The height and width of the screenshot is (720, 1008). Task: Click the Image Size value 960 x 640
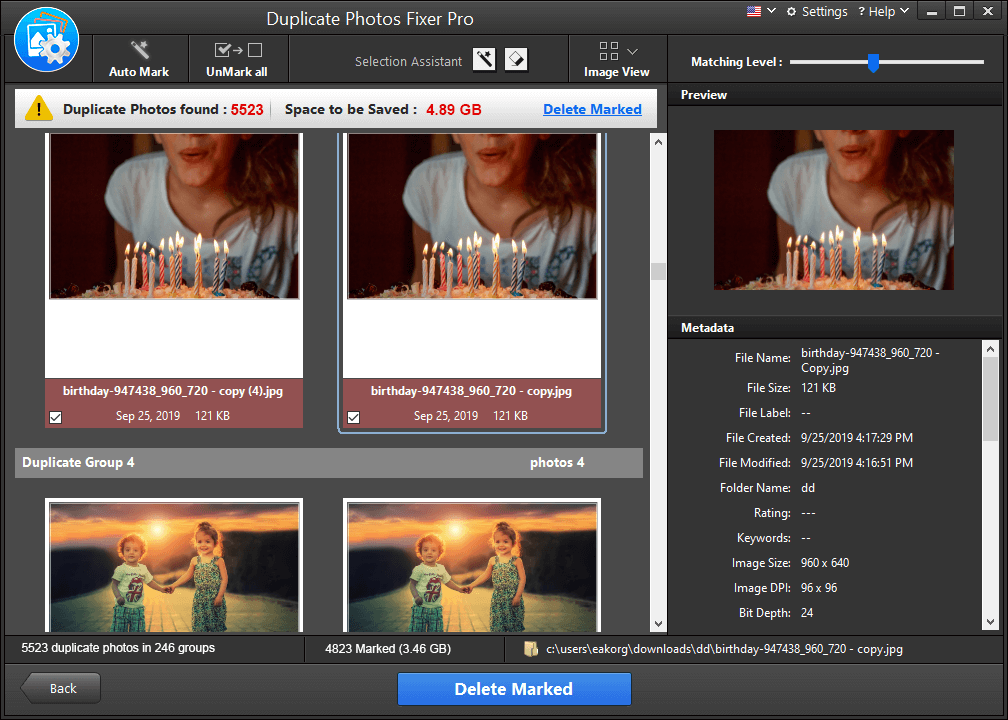pyautogui.click(x=825, y=563)
